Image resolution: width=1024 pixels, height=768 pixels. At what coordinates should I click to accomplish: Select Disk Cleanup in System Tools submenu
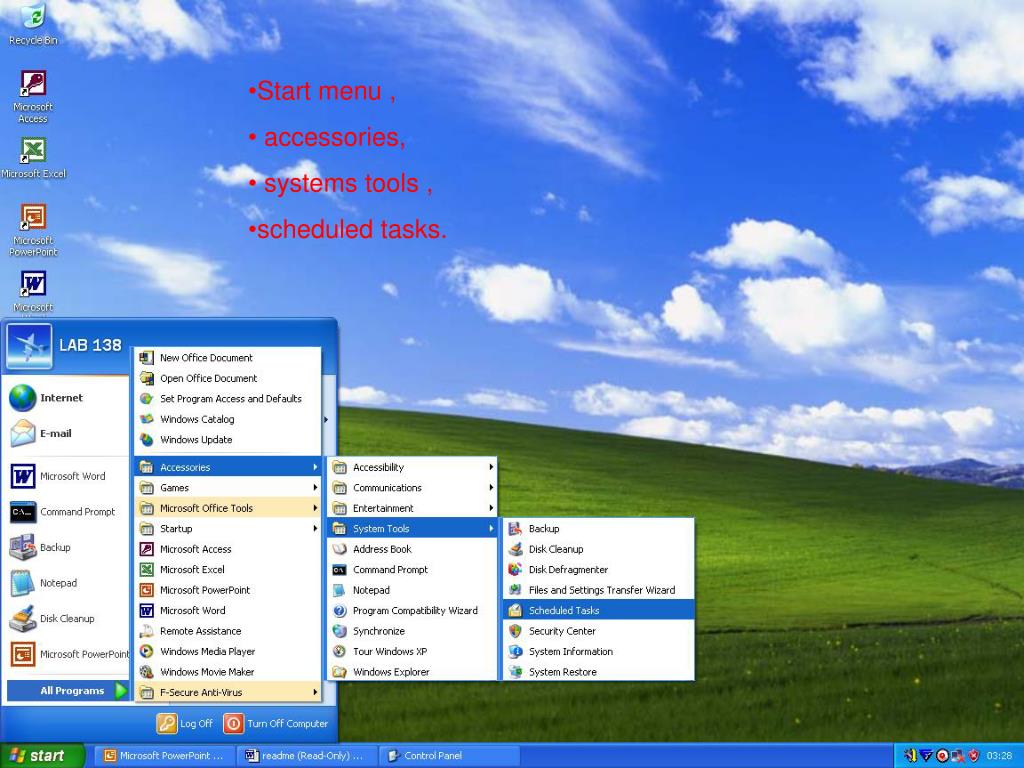pyautogui.click(x=599, y=549)
